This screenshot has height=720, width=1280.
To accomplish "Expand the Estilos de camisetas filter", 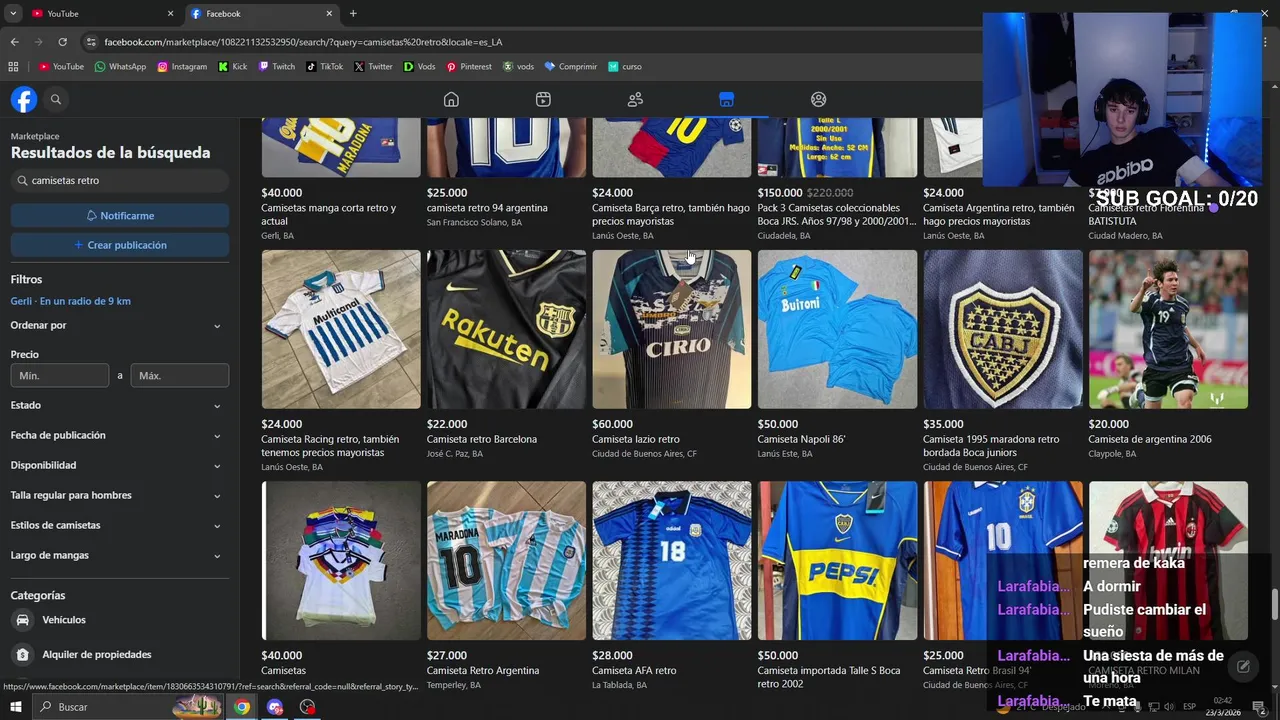I will [119, 525].
